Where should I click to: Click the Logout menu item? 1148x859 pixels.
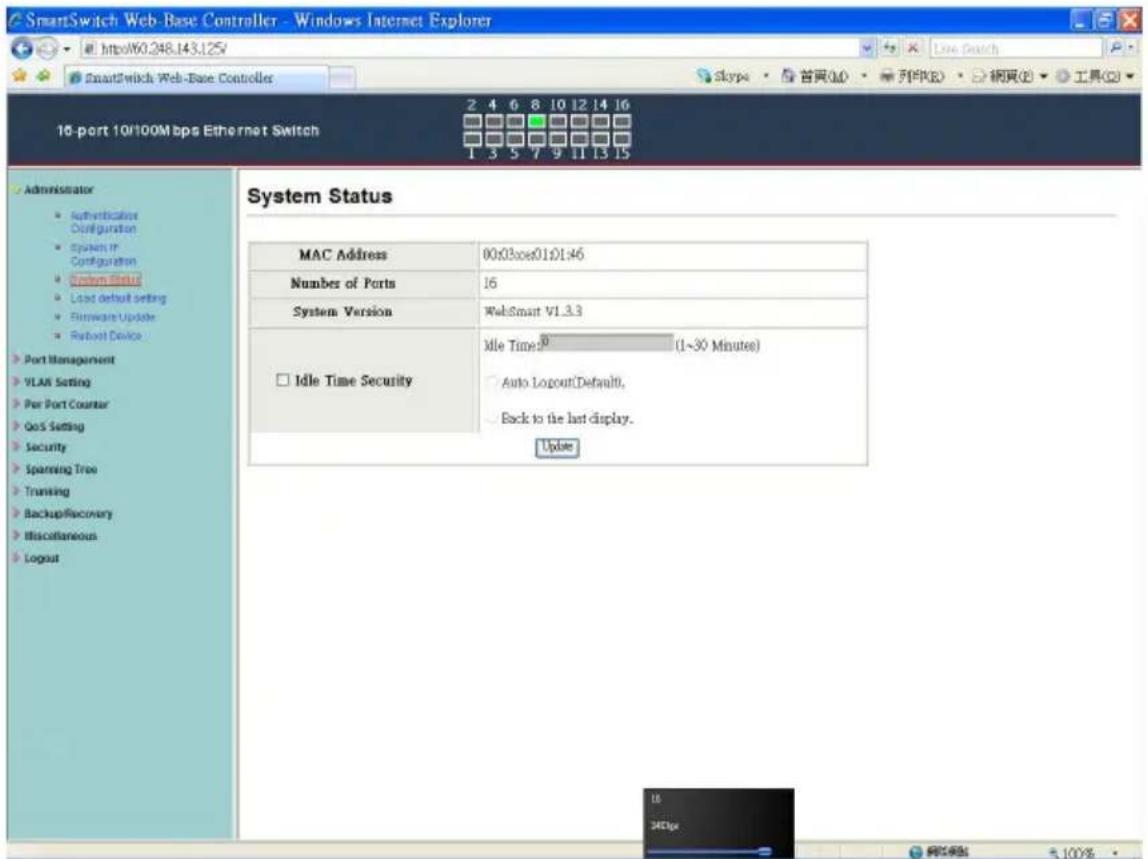(41, 558)
